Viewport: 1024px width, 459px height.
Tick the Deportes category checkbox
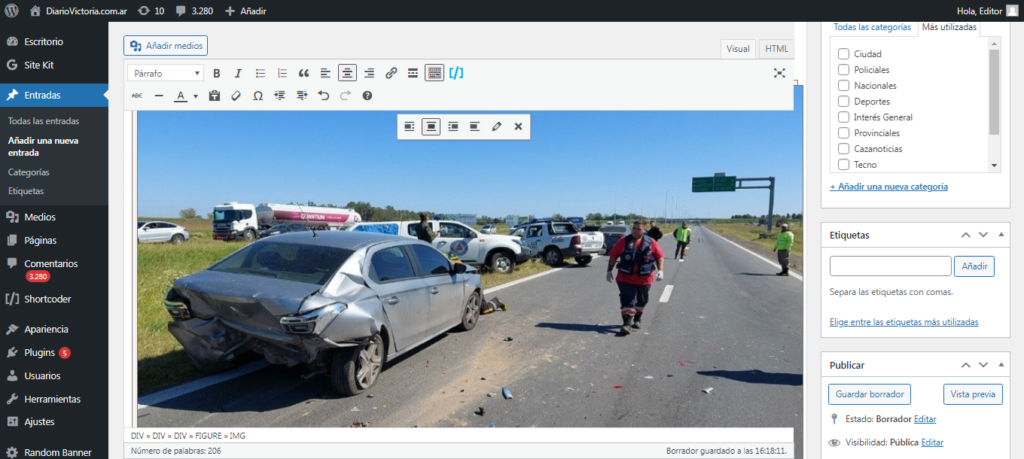tap(844, 102)
